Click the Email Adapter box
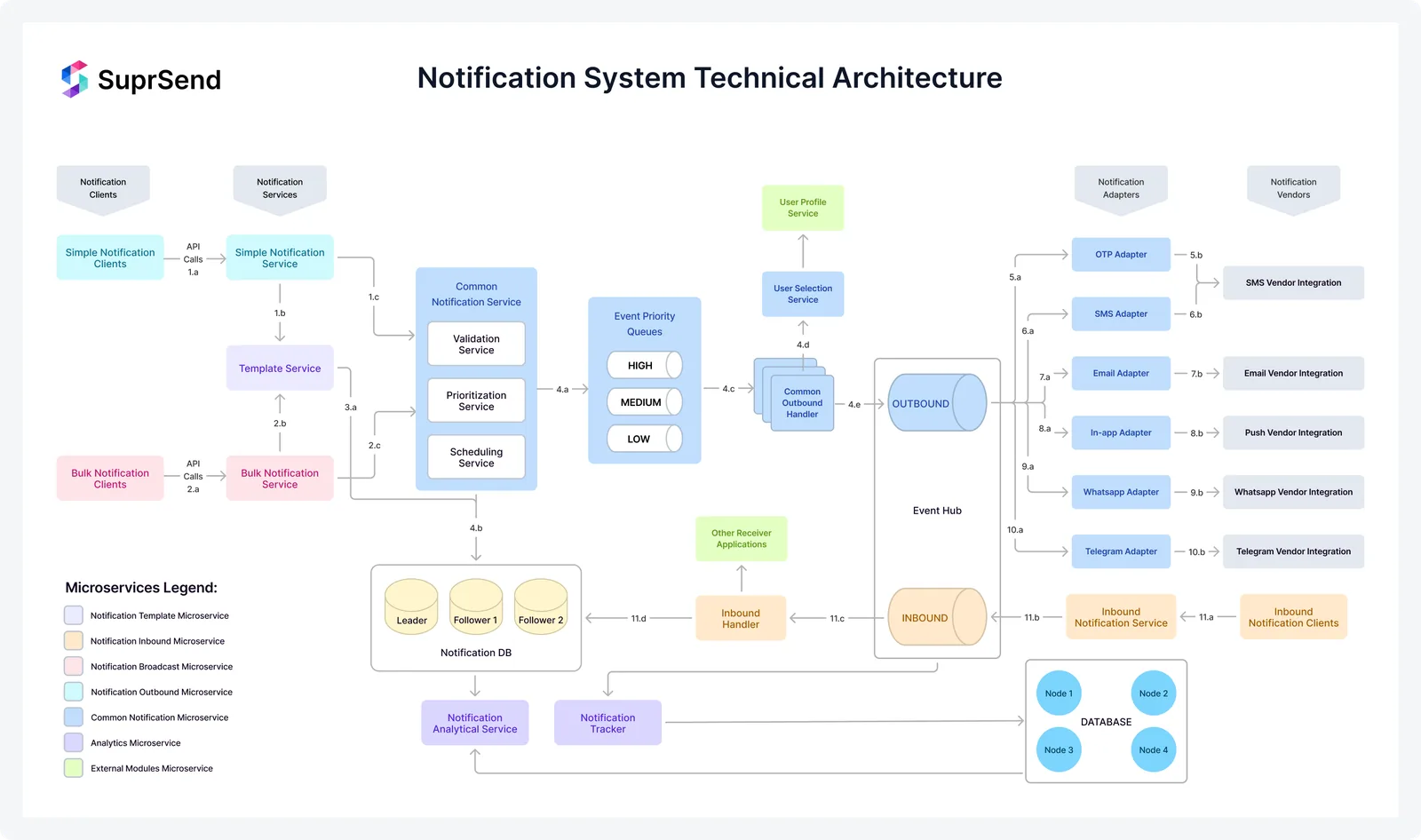This screenshot has height=840, width=1421. click(1121, 373)
